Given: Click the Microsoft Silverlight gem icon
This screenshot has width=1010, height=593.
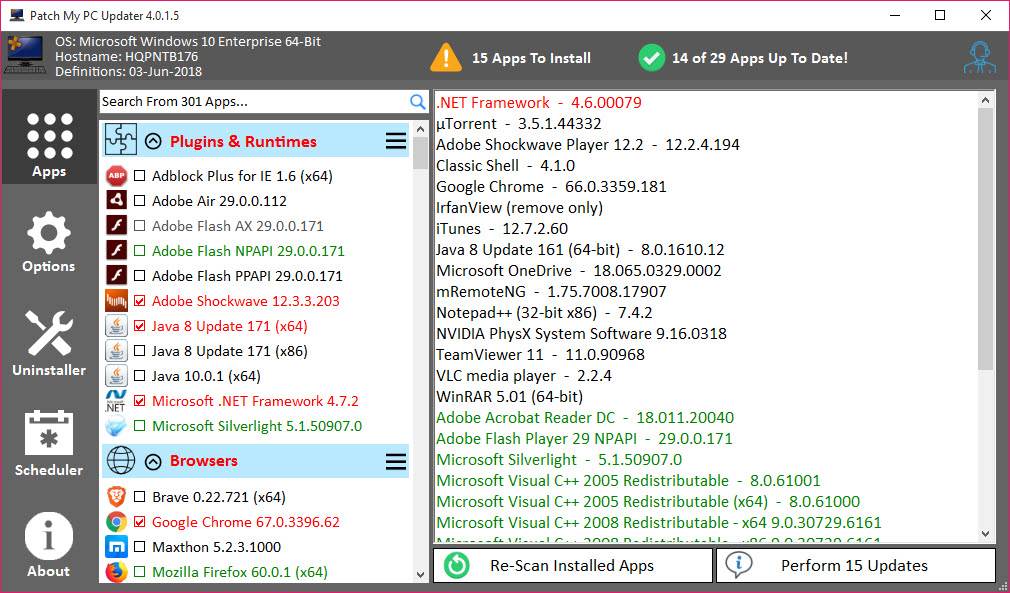Looking at the screenshot, I should (117, 426).
